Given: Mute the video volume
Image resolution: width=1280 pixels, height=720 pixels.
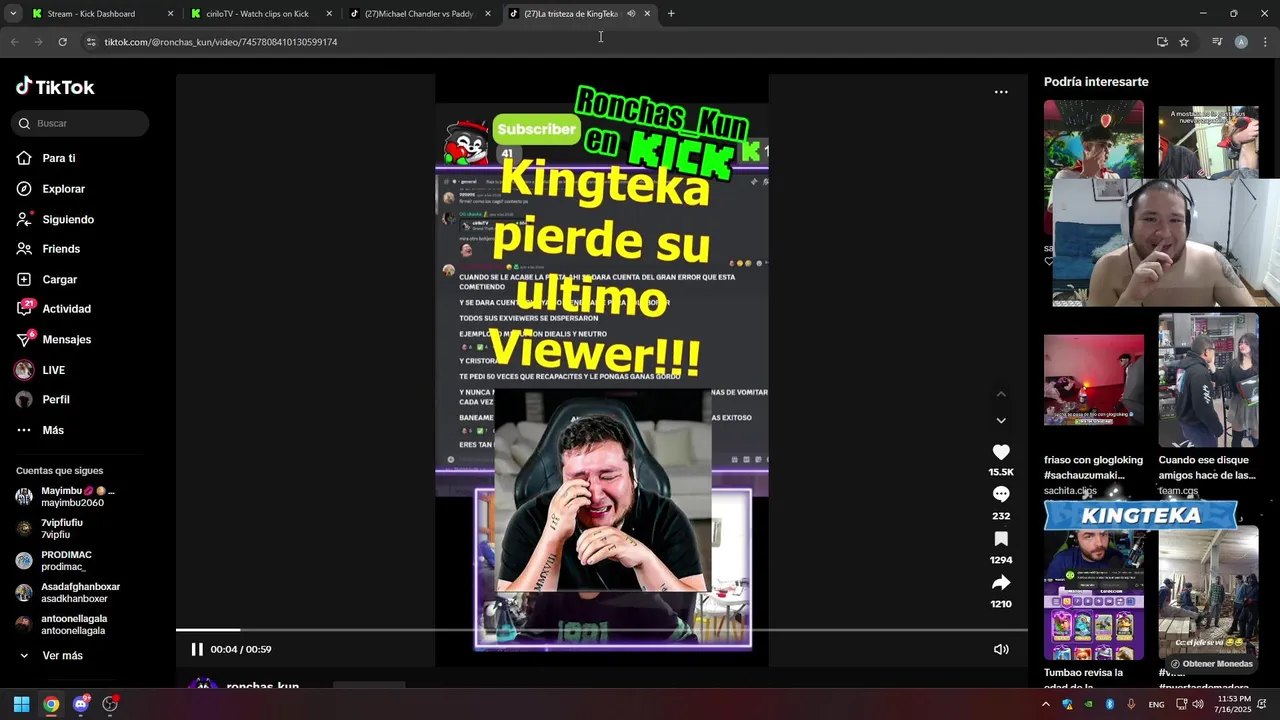Looking at the screenshot, I should click(x=1001, y=649).
